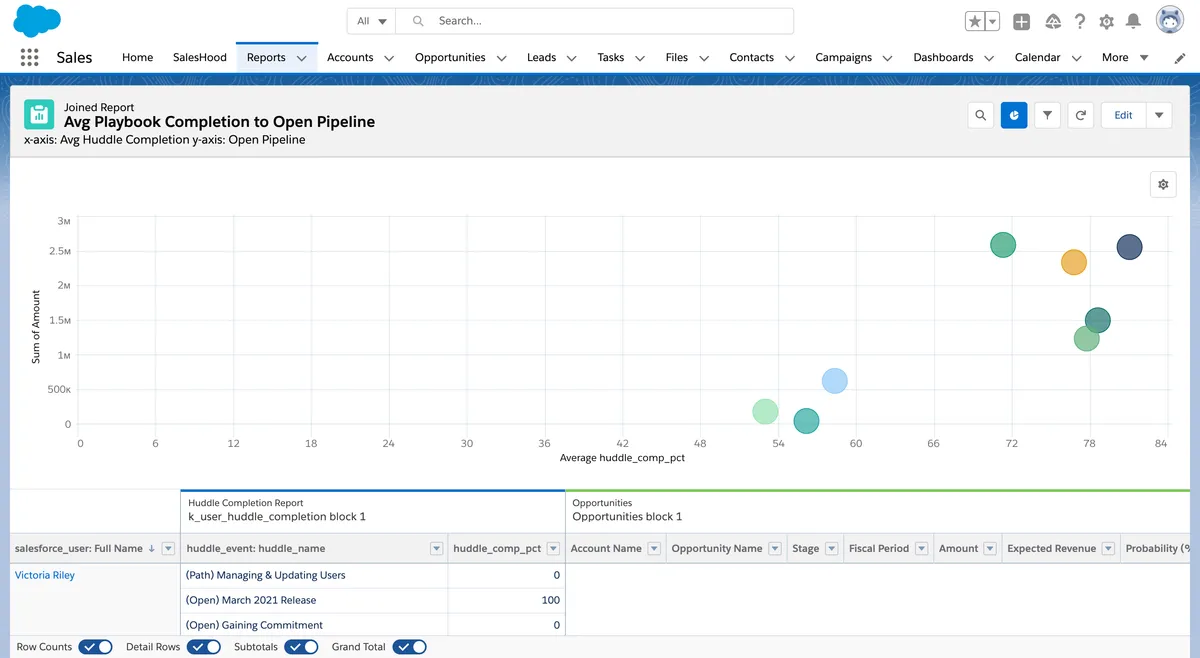1200x658 pixels.
Task: Expand the Leads tab chevron
Action: 572,58
